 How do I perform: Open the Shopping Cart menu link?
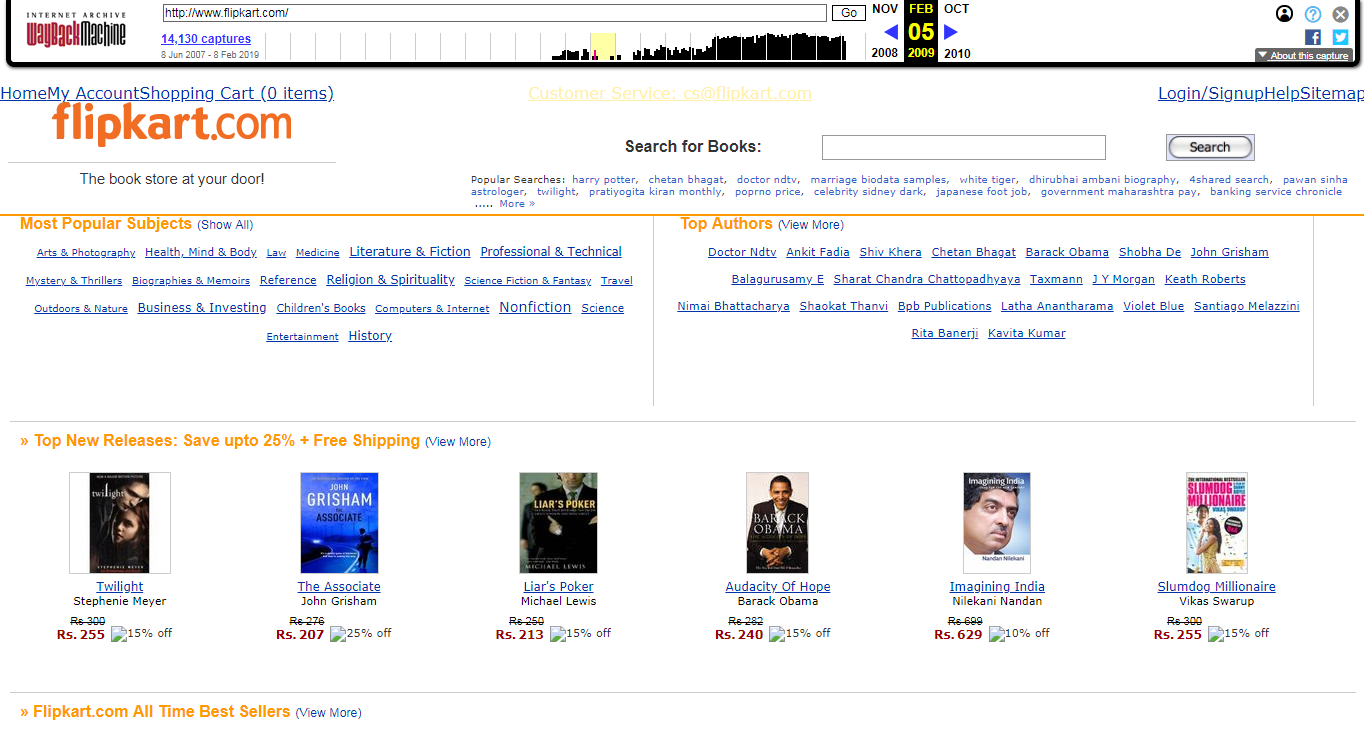236,94
